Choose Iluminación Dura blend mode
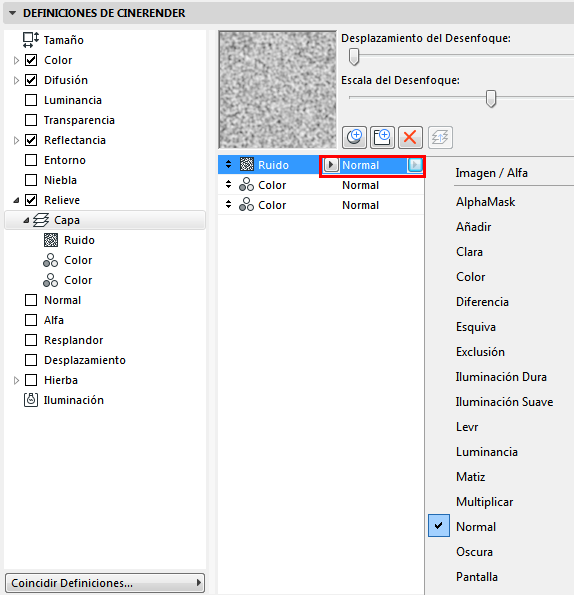The height and width of the screenshot is (595, 574). coord(501,377)
